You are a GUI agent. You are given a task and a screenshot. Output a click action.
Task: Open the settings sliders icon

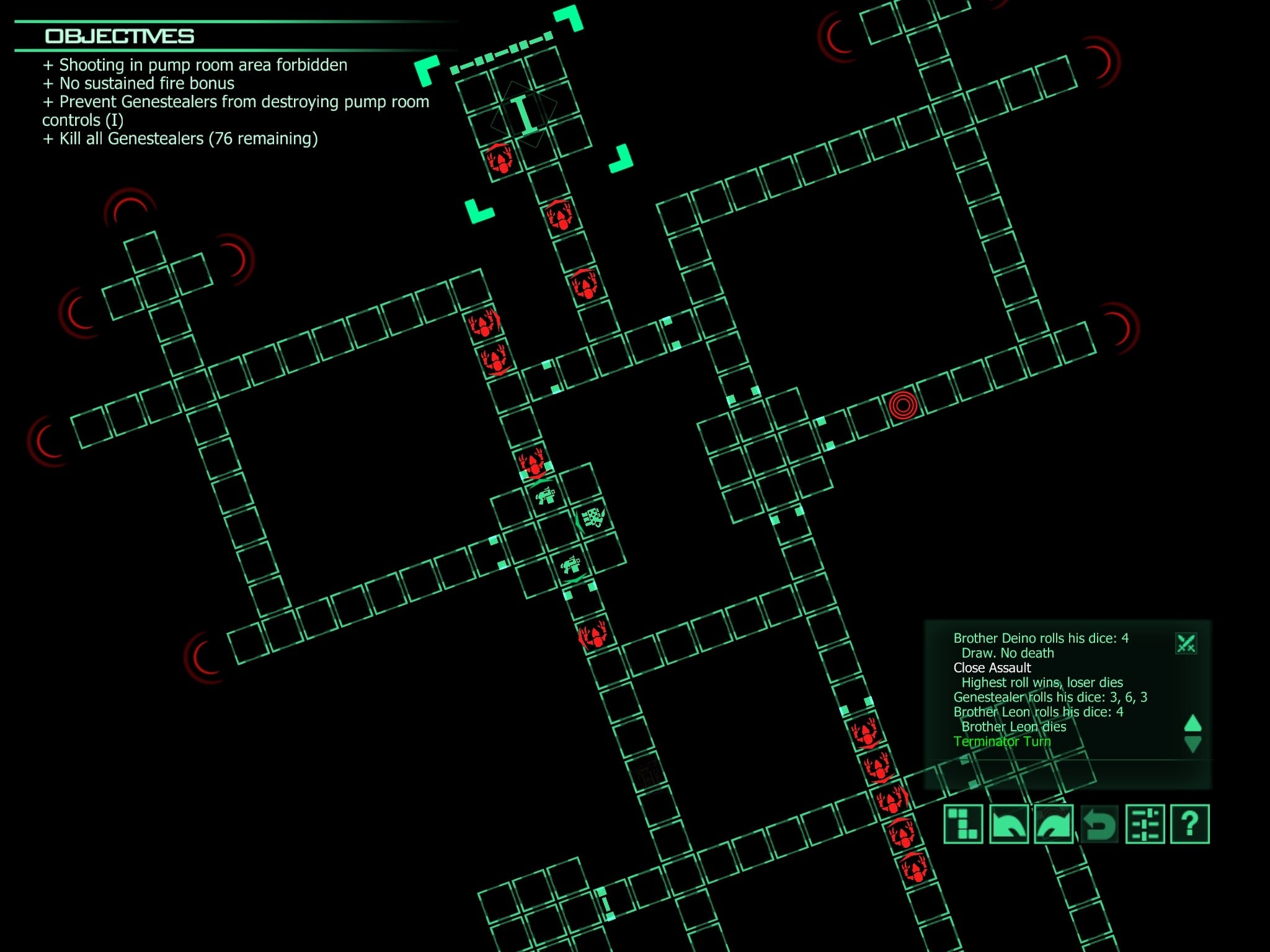[1144, 824]
